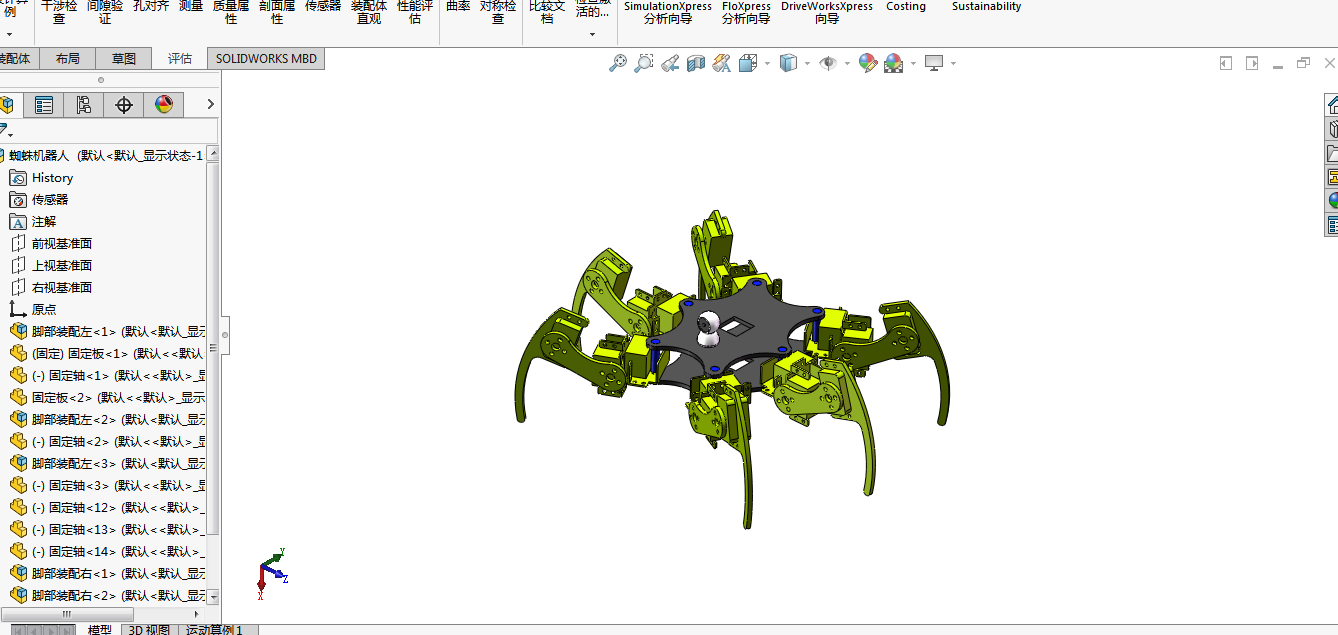
Task: Open the Sustainability tool
Action: coord(987,6)
